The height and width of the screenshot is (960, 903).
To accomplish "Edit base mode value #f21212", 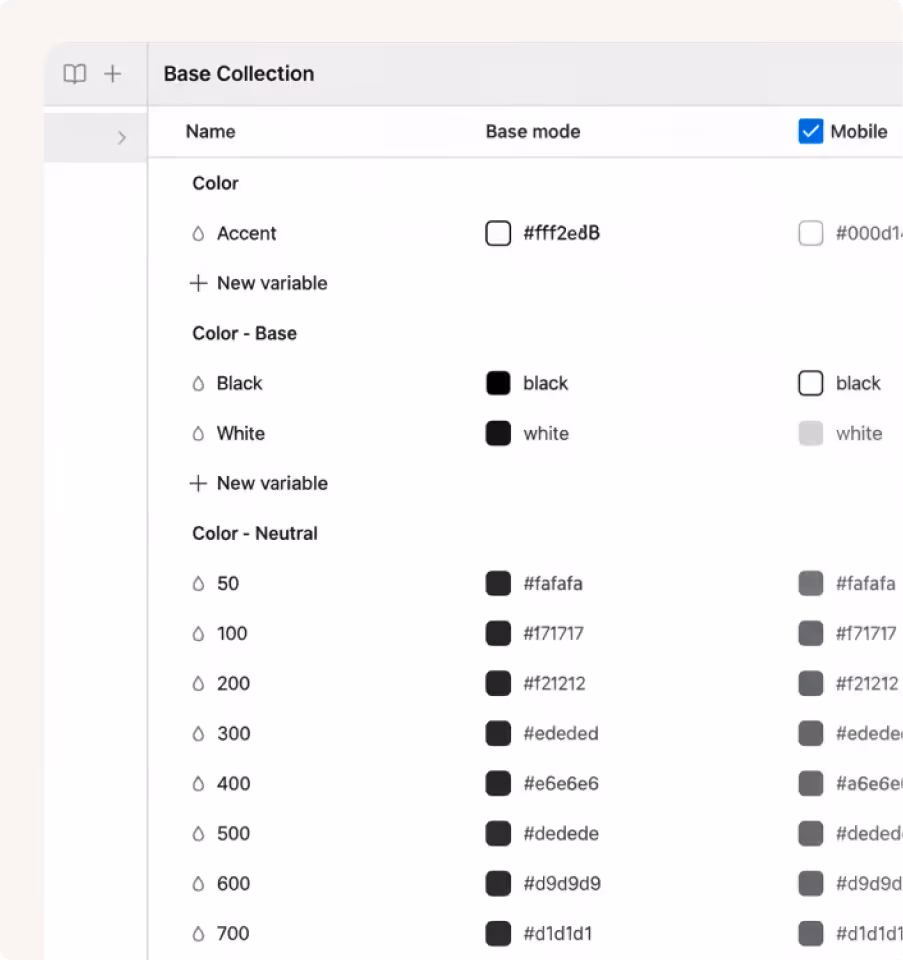I will click(x=554, y=683).
